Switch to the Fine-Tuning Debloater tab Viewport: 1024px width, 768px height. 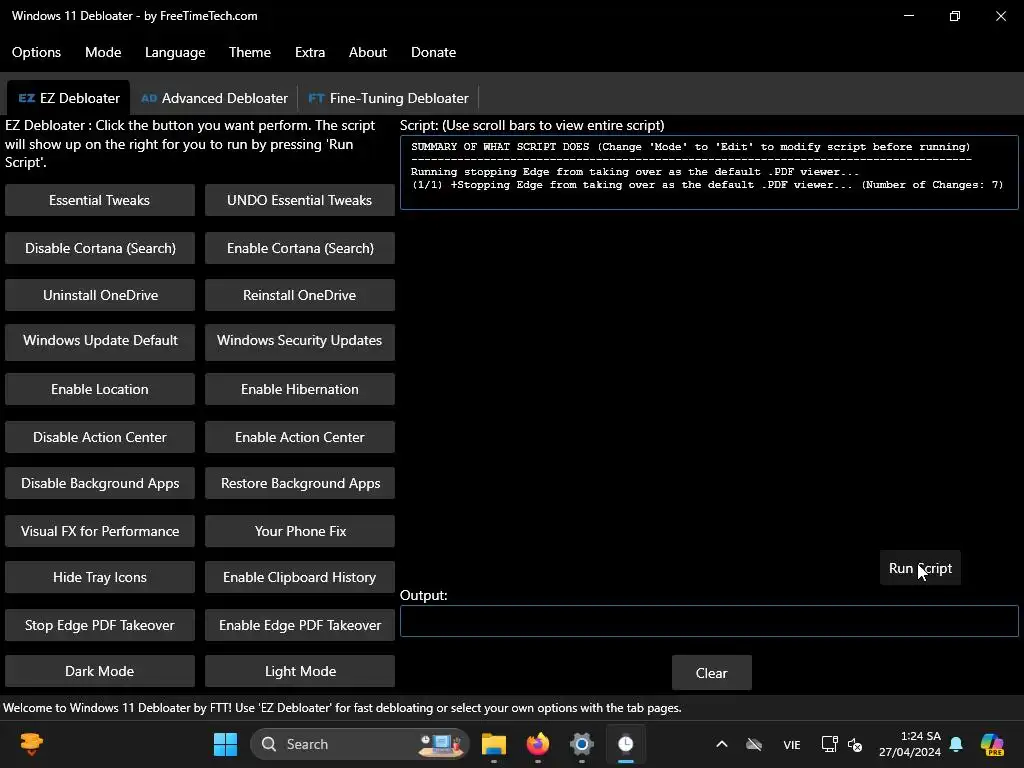[x=389, y=98]
